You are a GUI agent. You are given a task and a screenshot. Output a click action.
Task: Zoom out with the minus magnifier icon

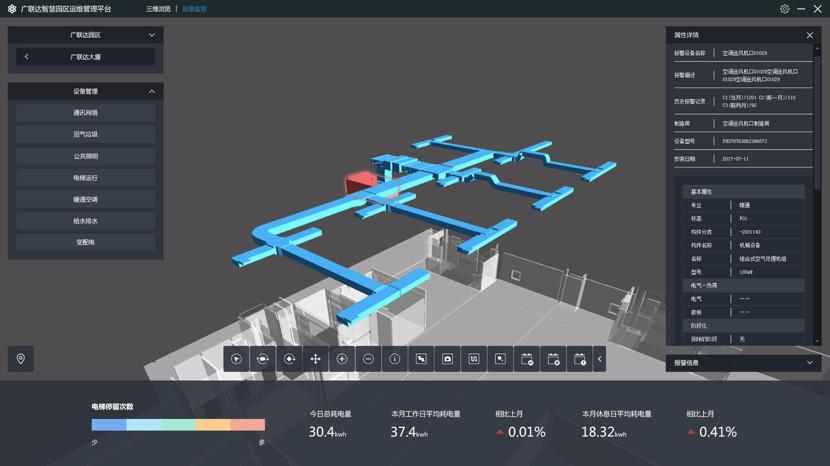(x=368, y=359)
